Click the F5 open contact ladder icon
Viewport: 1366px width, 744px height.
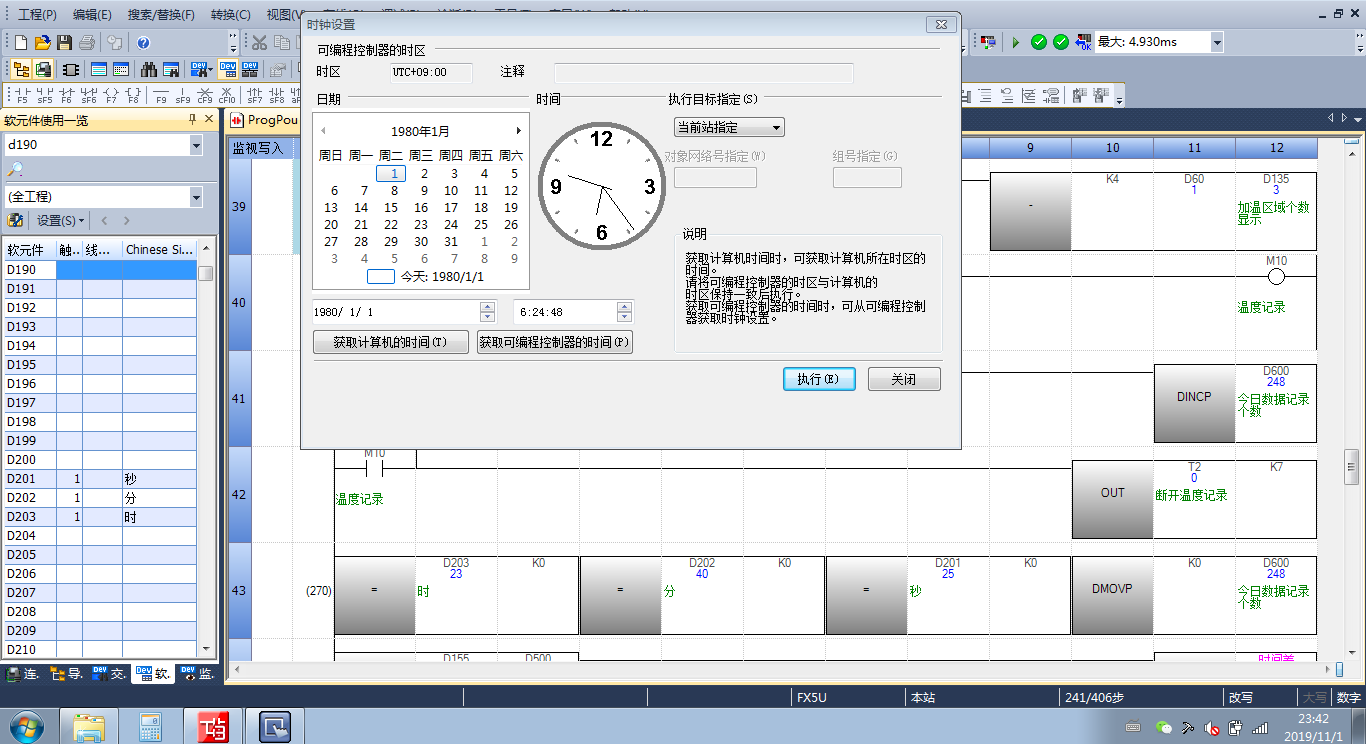click(22, 96)
